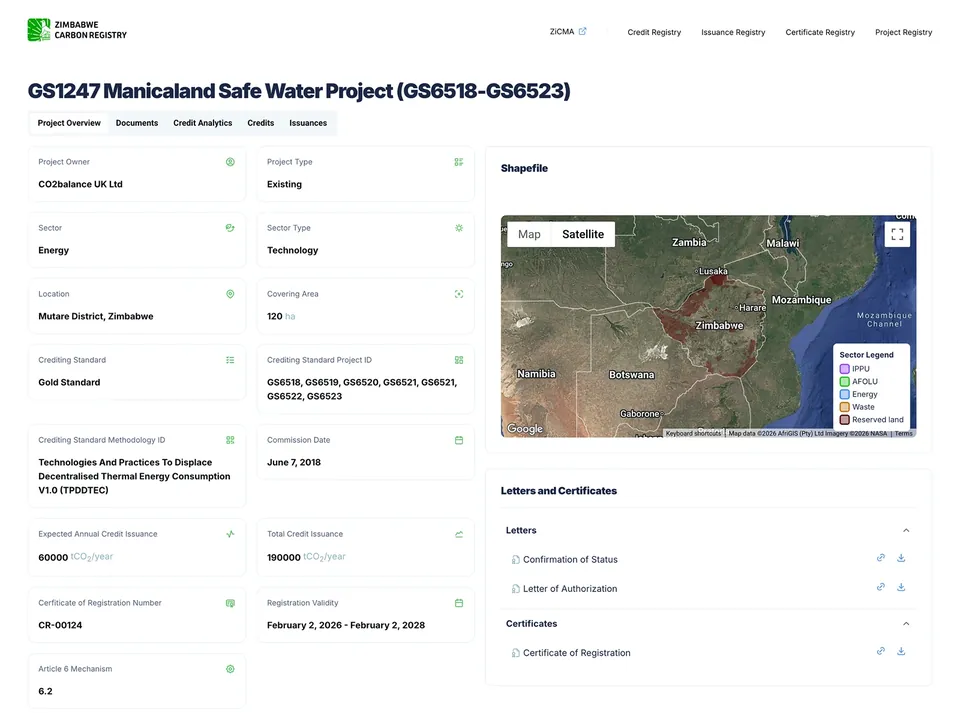
Task: Collapse the Letters section
Action: click(906, 530)
